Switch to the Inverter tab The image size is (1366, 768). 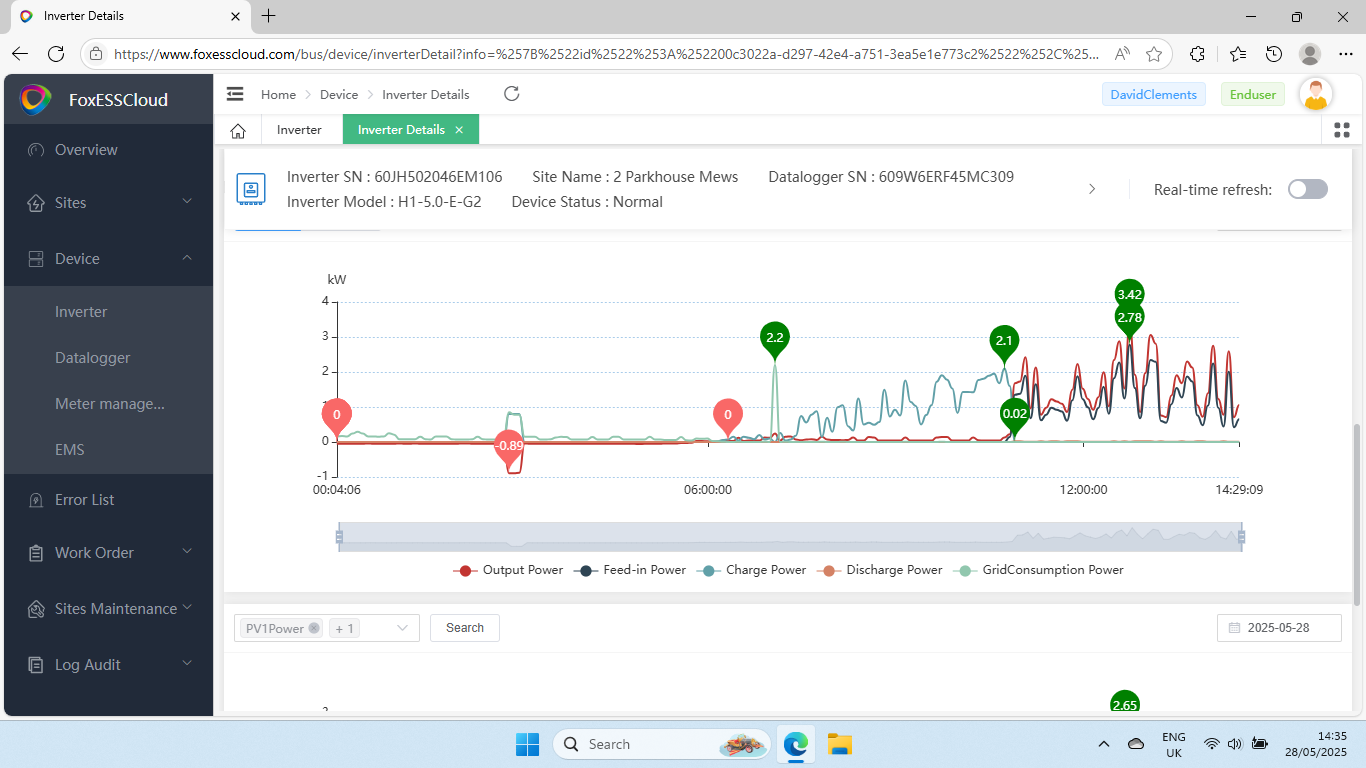pyautogui.click(x=299, y=130)
